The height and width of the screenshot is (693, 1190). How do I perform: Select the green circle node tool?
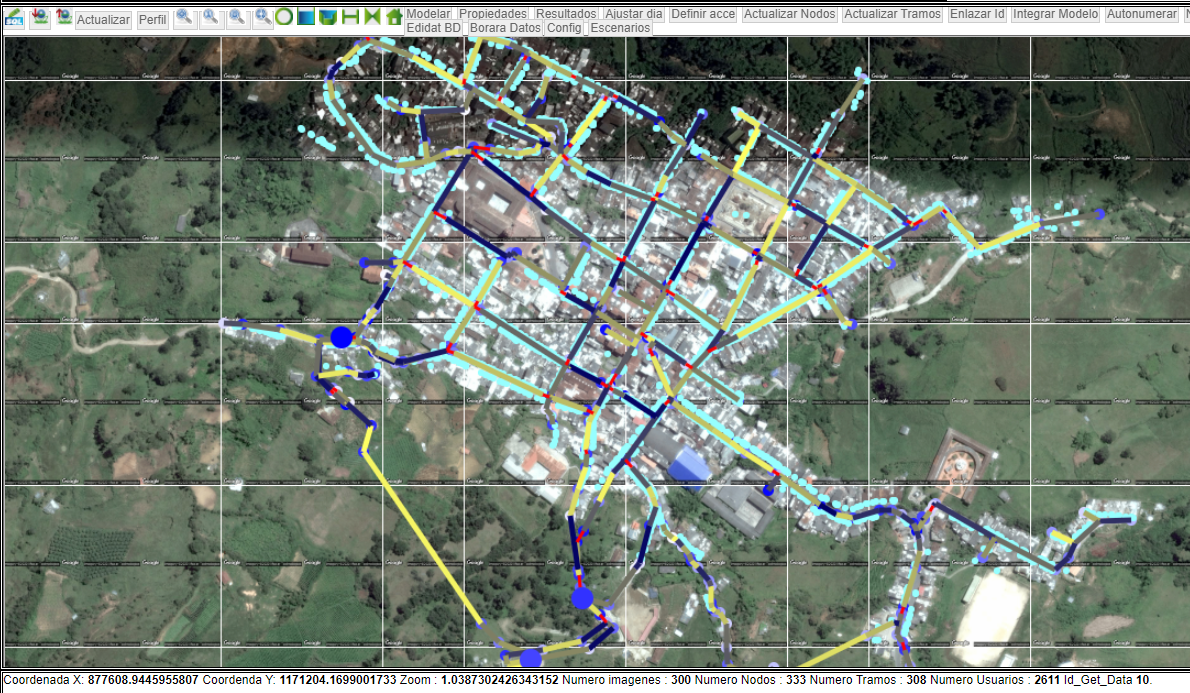(284, 17)
